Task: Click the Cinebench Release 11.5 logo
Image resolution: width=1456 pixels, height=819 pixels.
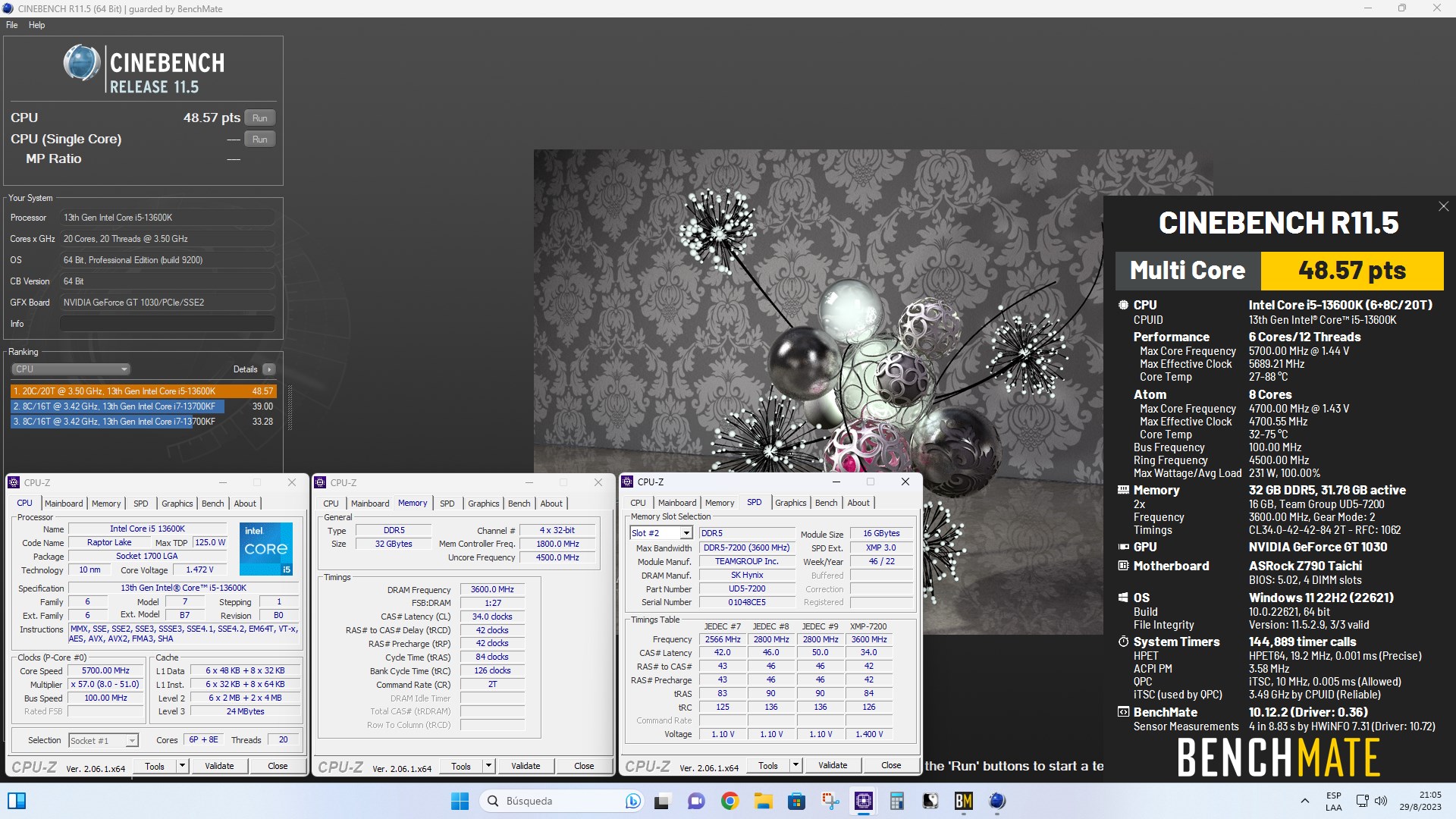Action: [144, 68]
